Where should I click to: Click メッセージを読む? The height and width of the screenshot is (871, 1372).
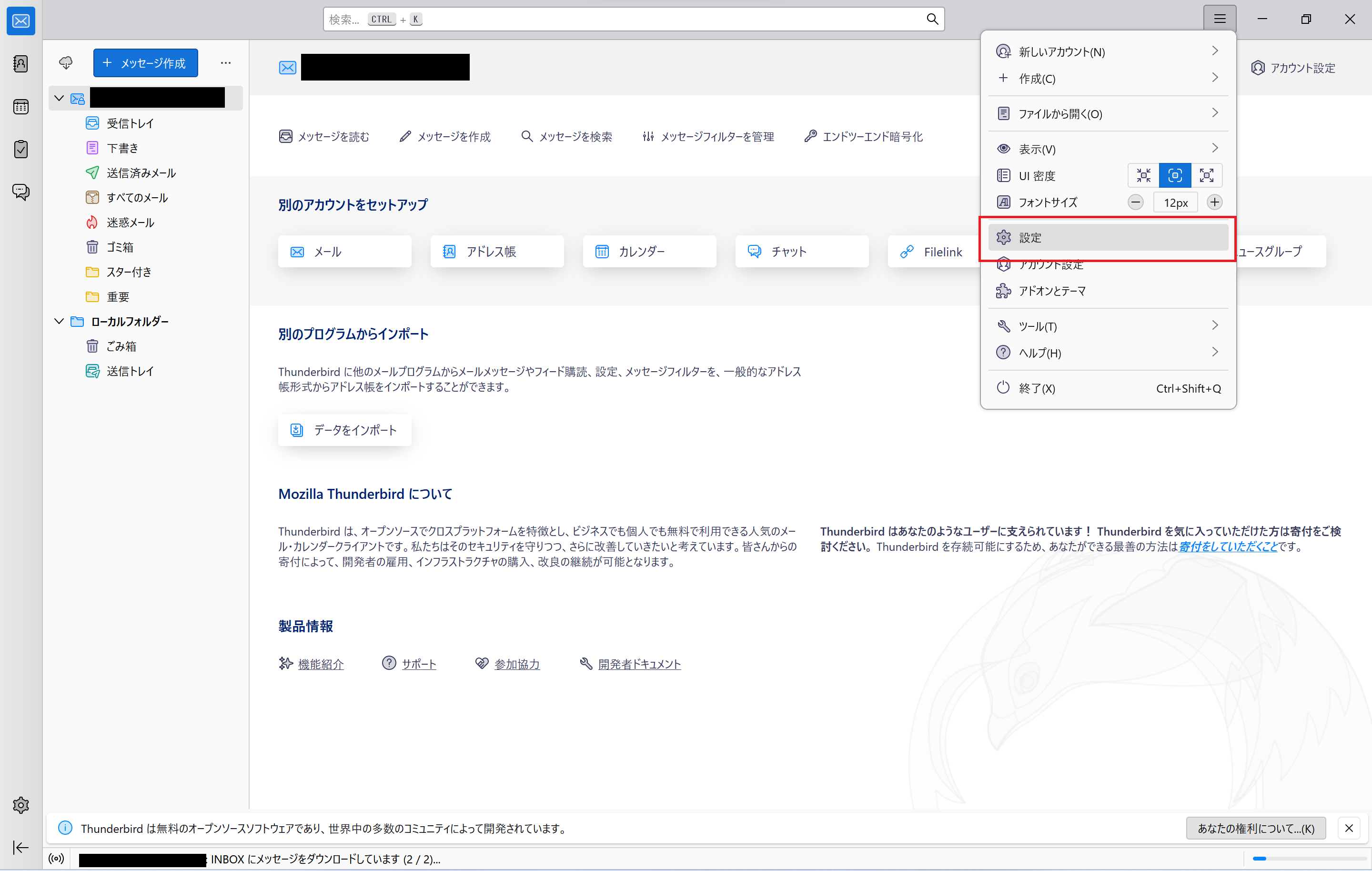(x=323, y=136)
